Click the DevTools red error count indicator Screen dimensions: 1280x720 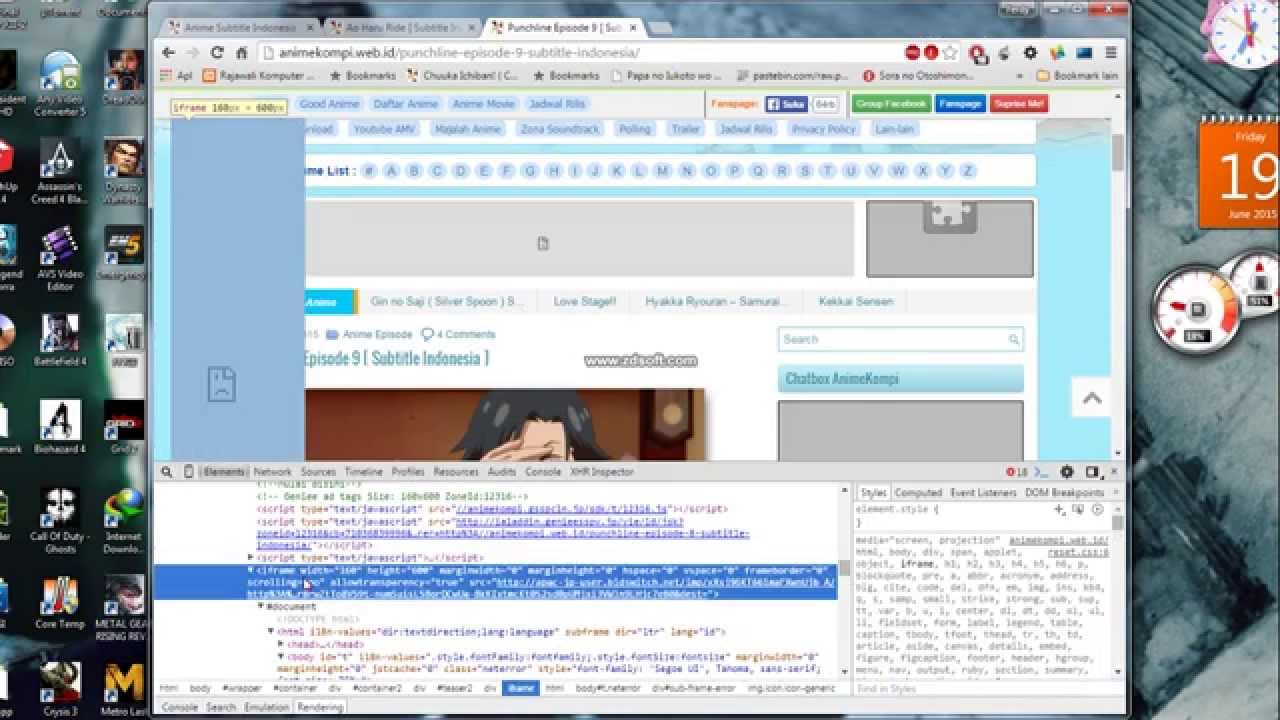point(1016,472)
